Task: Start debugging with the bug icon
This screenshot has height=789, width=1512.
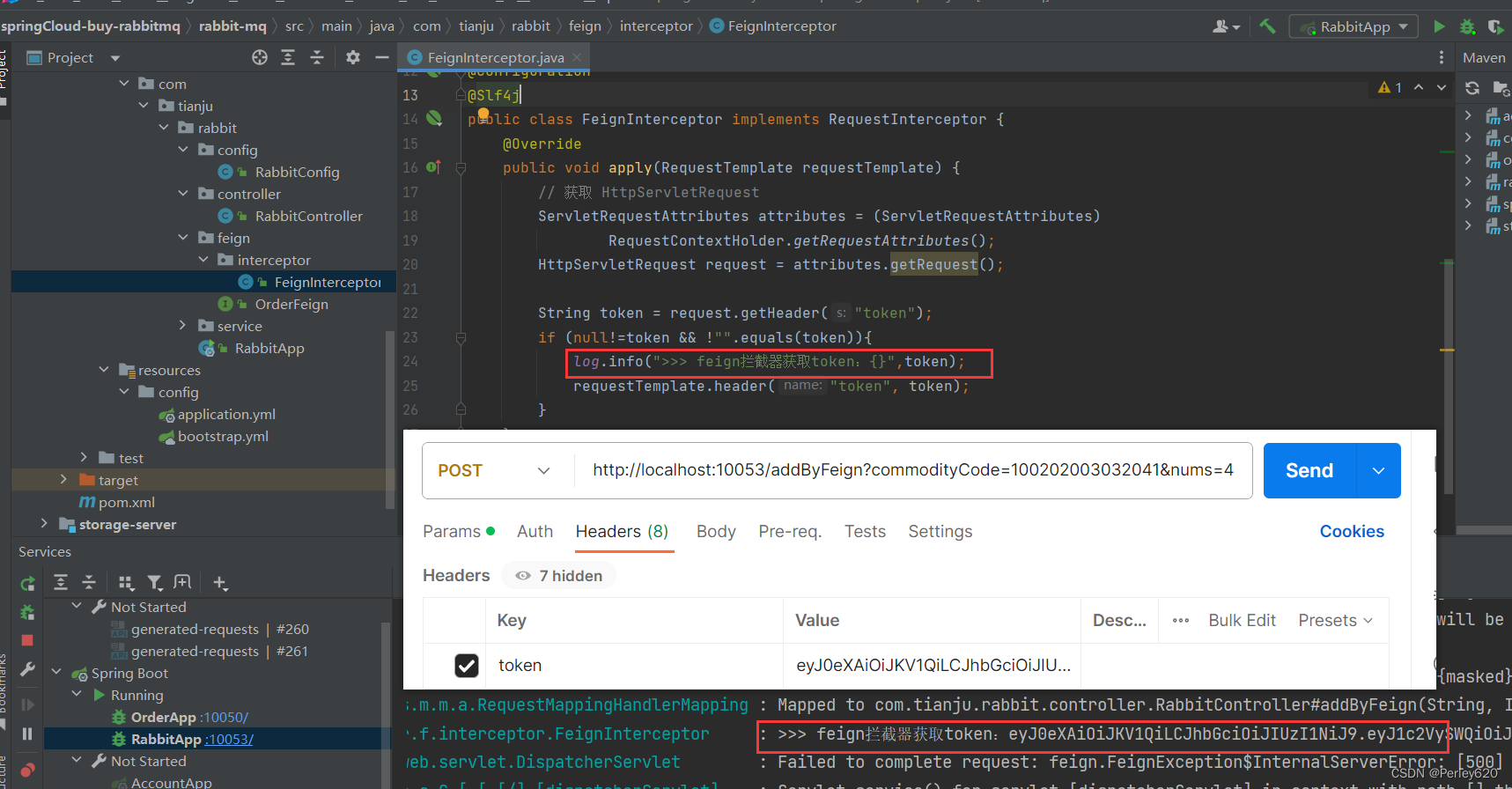Action: pyautogui.click(x=1467, y=26)
